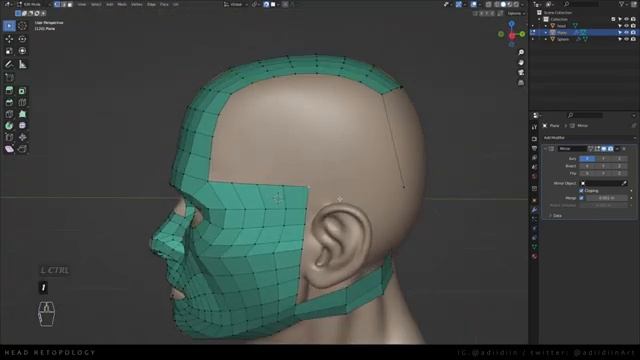Toggle Collection exclude checkbox in outliner

click(x=613, y=19)
